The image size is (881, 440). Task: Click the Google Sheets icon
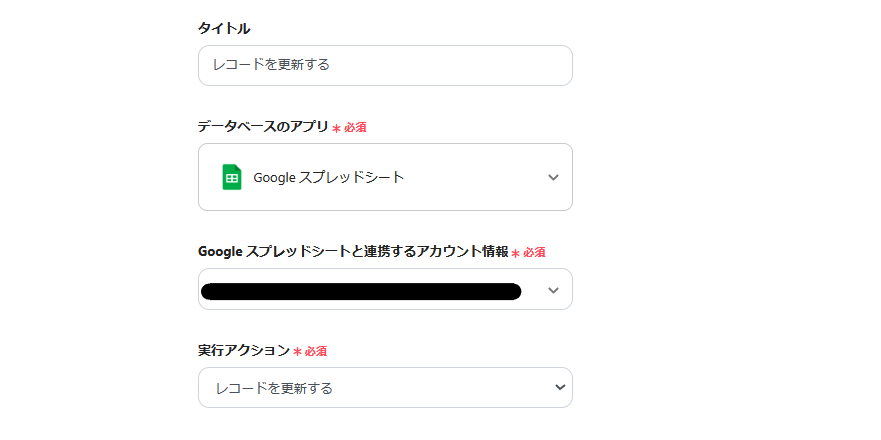point(232,177)
